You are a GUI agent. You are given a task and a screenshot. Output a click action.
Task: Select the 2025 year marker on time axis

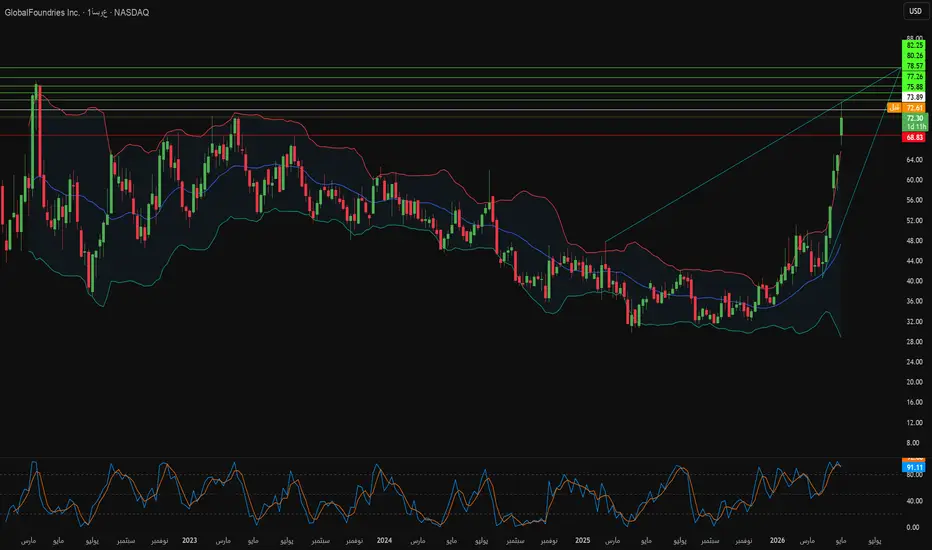[x=582, y=540]
